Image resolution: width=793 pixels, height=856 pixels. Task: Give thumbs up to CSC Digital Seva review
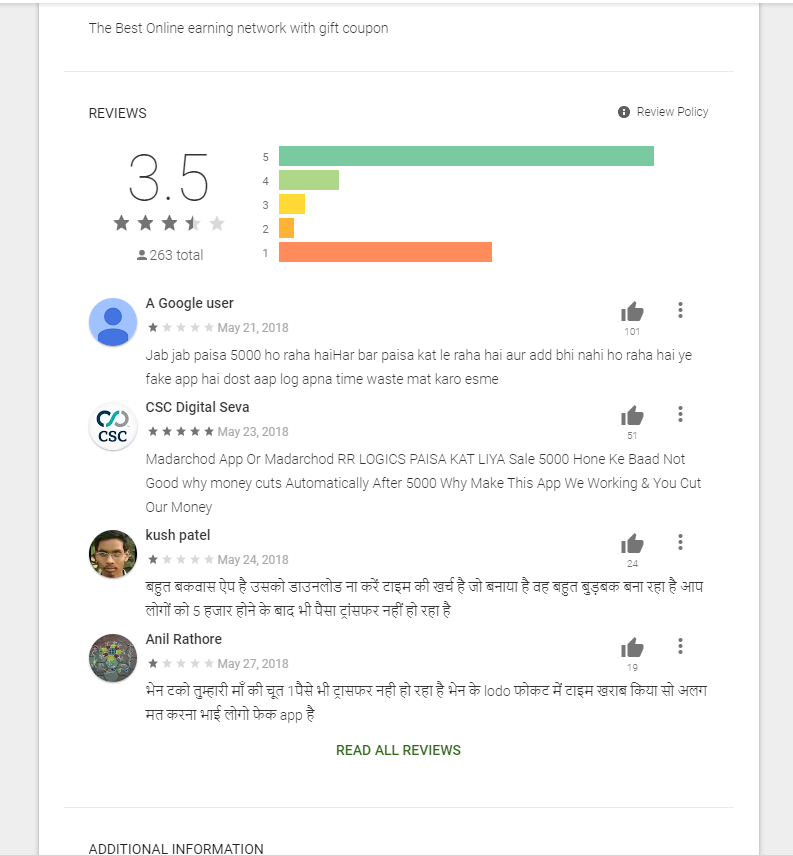point(632,415)
